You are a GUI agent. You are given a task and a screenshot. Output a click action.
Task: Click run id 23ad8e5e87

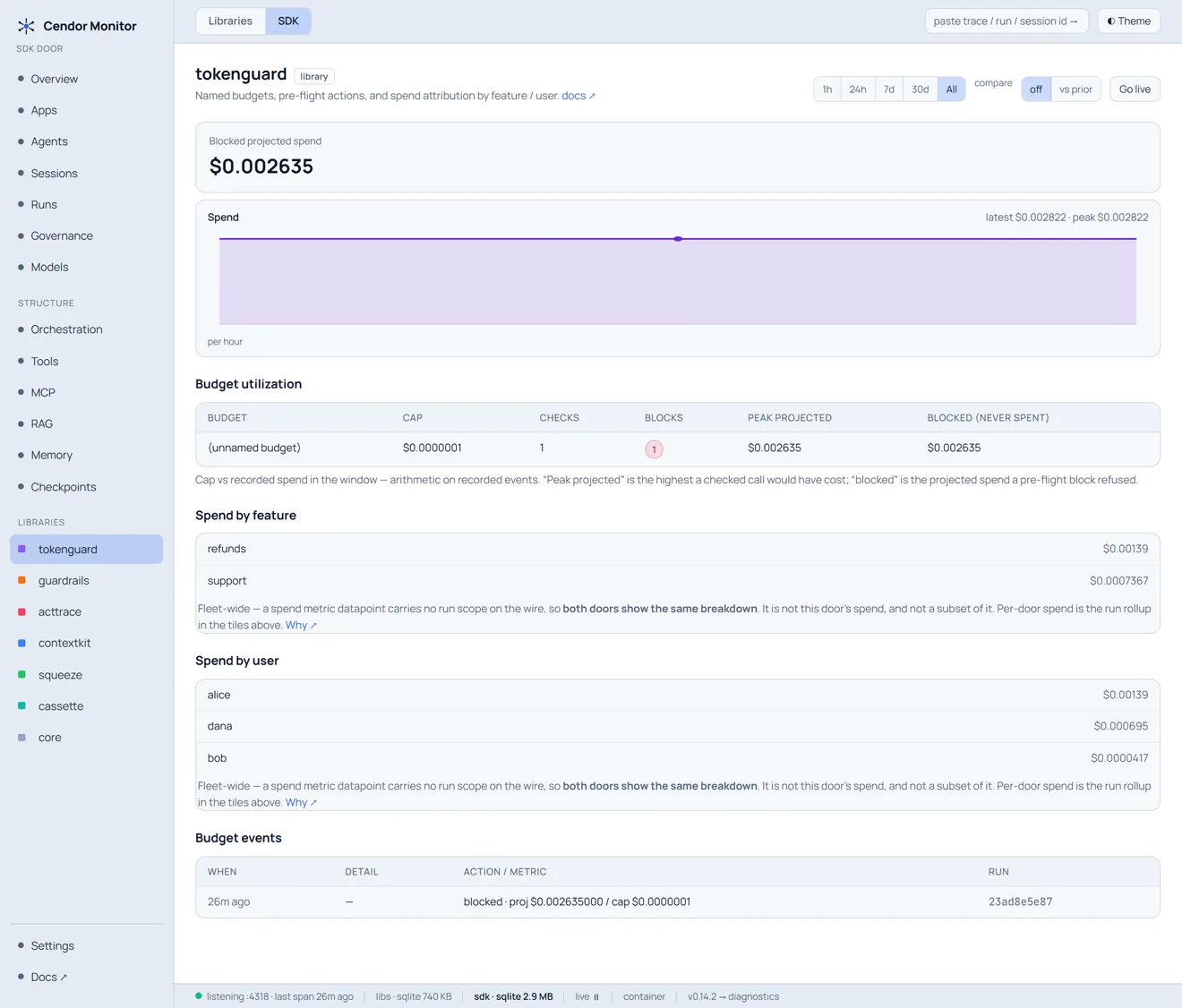pyautogui.click(x=1020, y=901)
